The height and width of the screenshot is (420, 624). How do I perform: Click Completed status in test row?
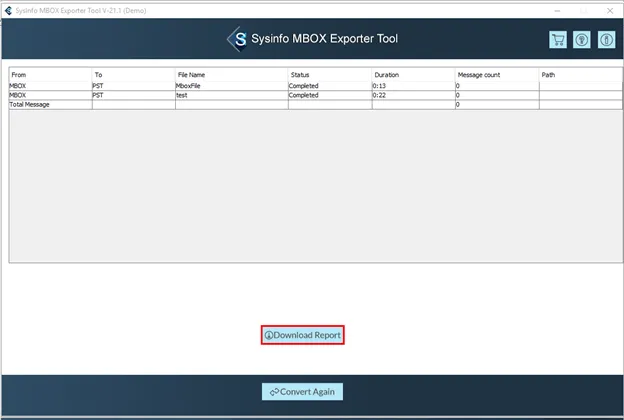[x=330, y=95]
